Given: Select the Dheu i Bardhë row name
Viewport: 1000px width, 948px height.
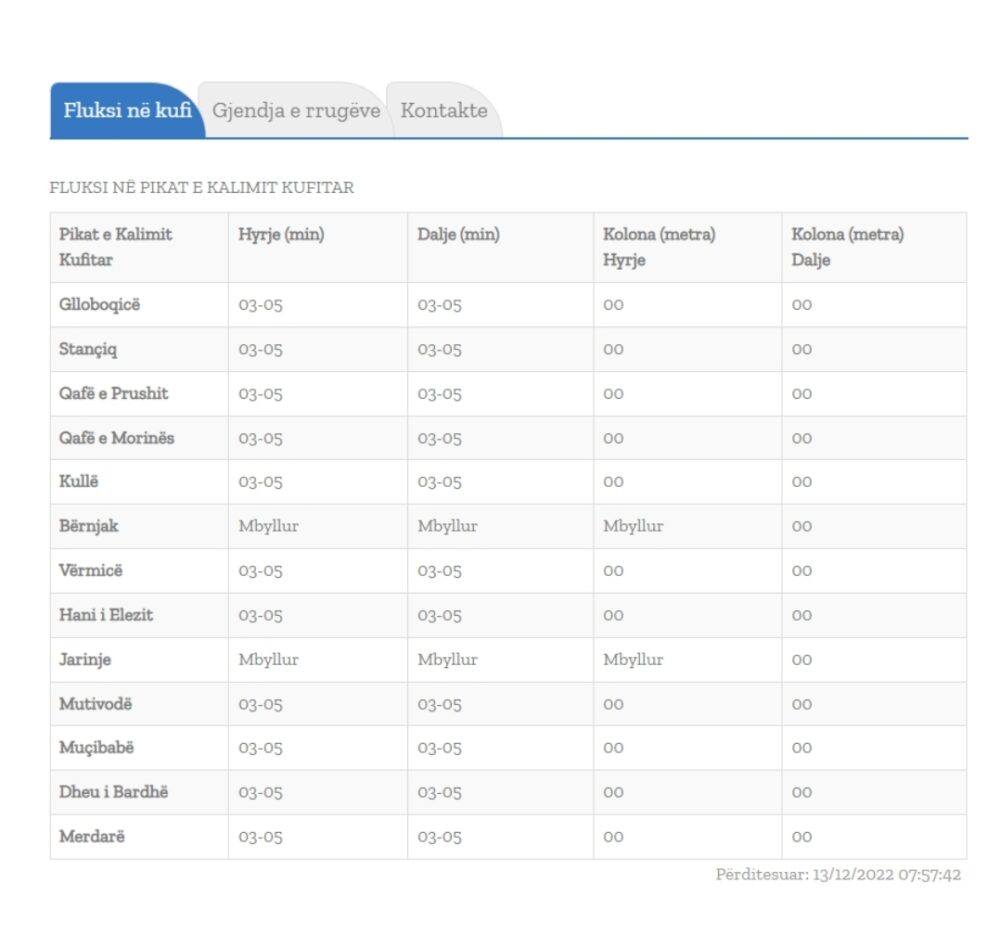Looking at the screenshot, I should pyautogui.click(x=114, y=792).
